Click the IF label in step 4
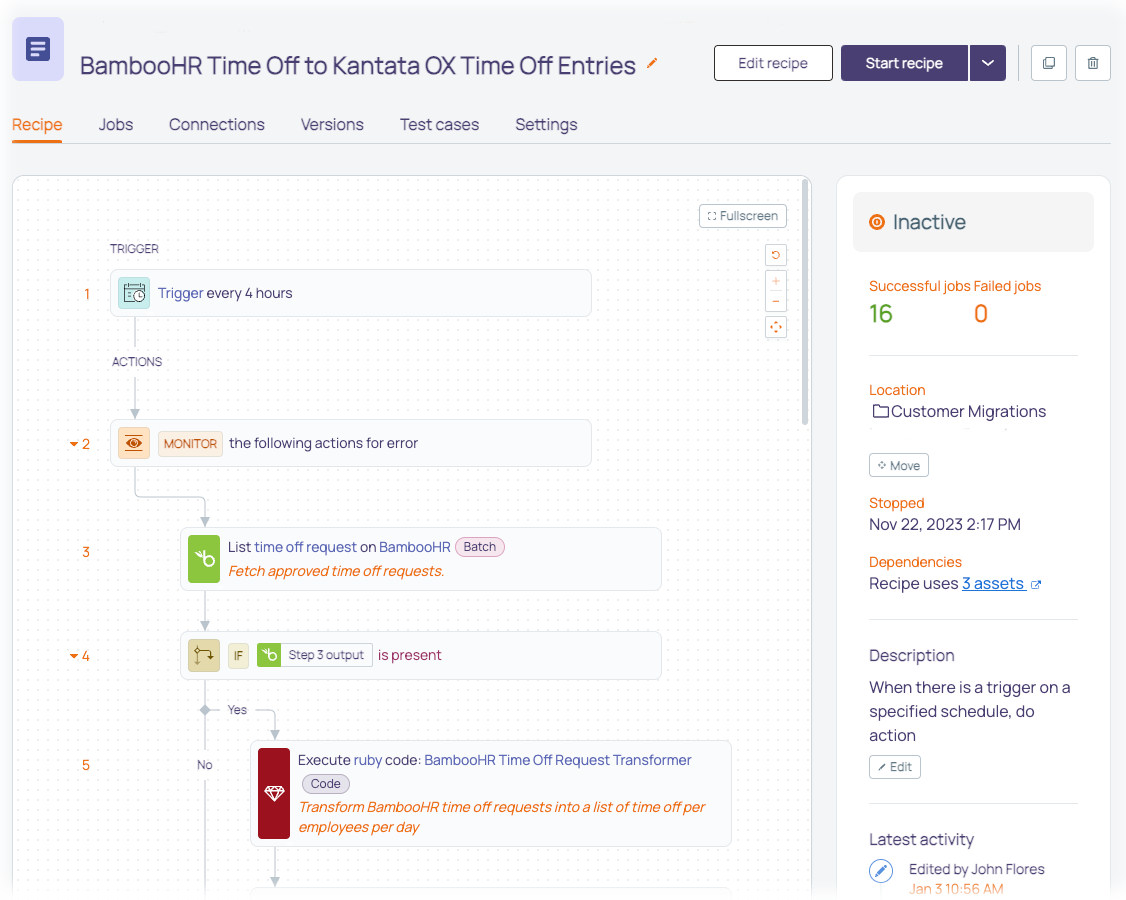 tap(238, 655)
